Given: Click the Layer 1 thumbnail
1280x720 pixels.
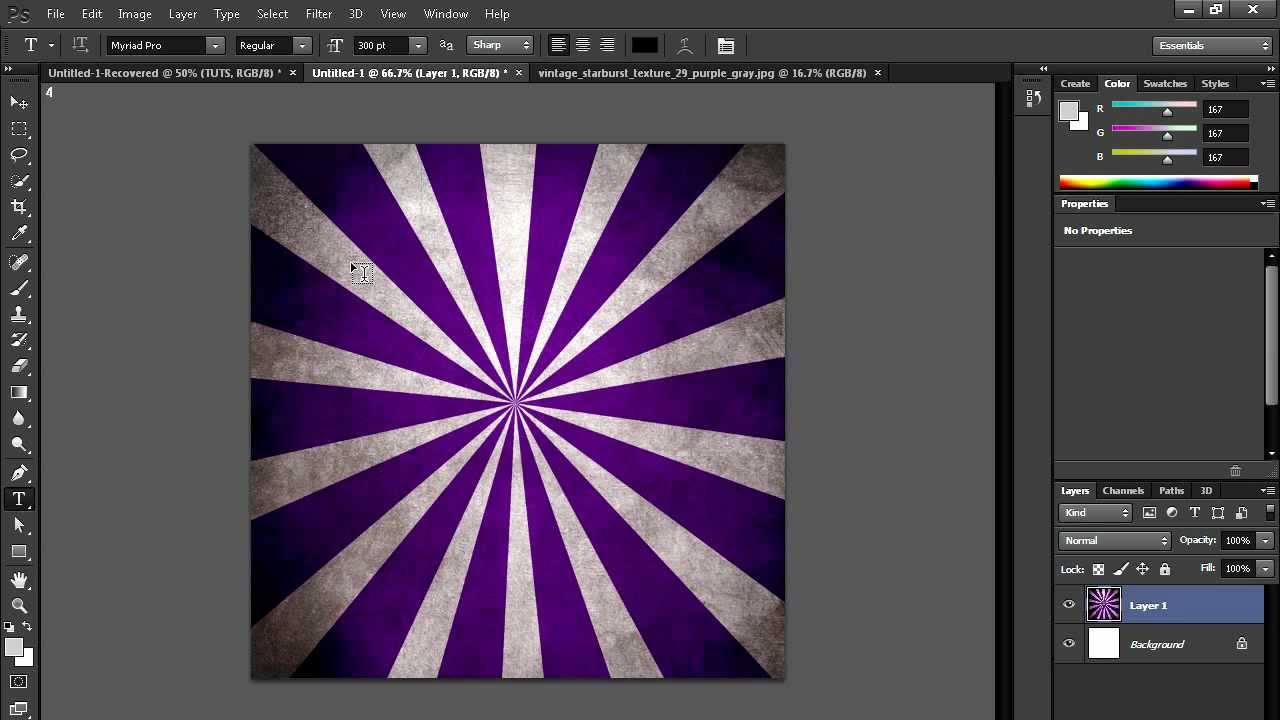Looking at the screenshot, I should tap(1104, 605).
